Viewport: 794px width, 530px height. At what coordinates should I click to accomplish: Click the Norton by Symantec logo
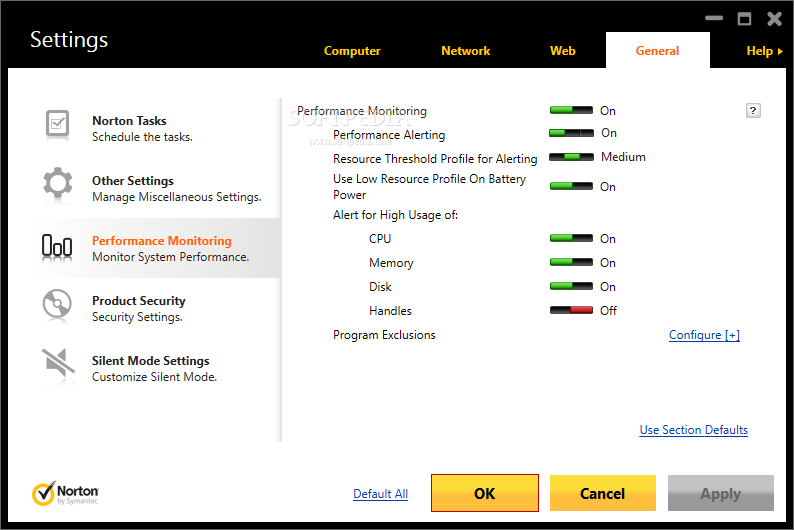66,493
